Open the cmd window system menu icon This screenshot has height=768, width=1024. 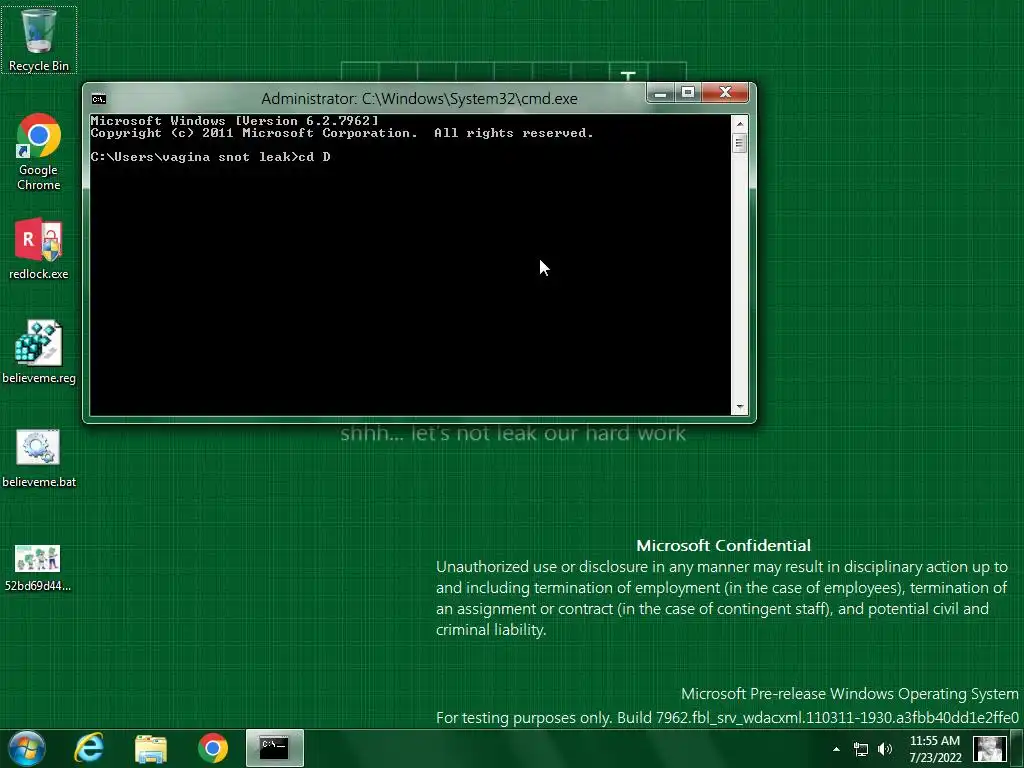[99, 99]
